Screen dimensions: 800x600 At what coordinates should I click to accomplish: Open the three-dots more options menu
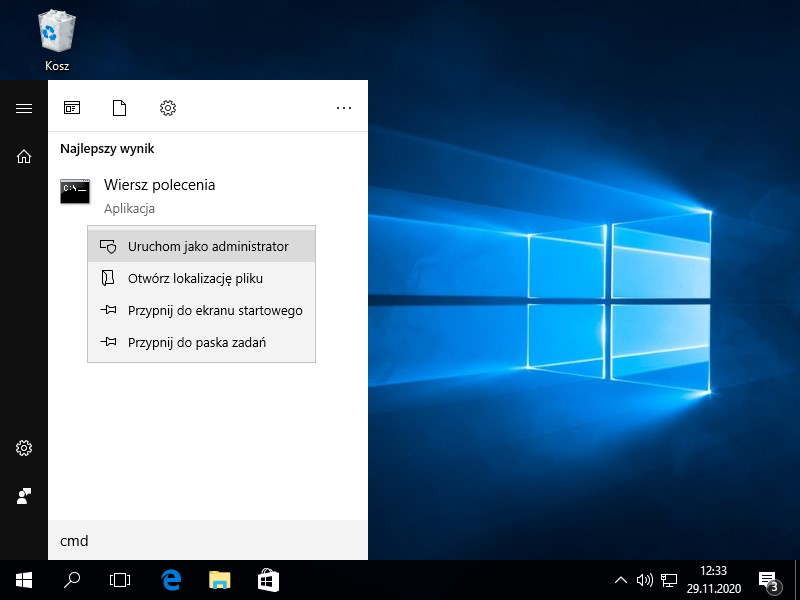click(344, 108)
